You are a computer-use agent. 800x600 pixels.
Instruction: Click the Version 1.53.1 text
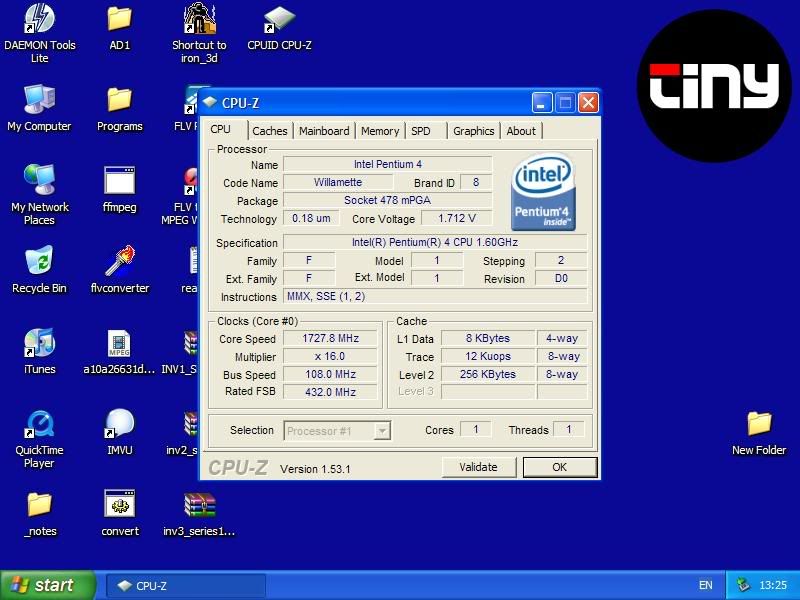click(315, 469)
